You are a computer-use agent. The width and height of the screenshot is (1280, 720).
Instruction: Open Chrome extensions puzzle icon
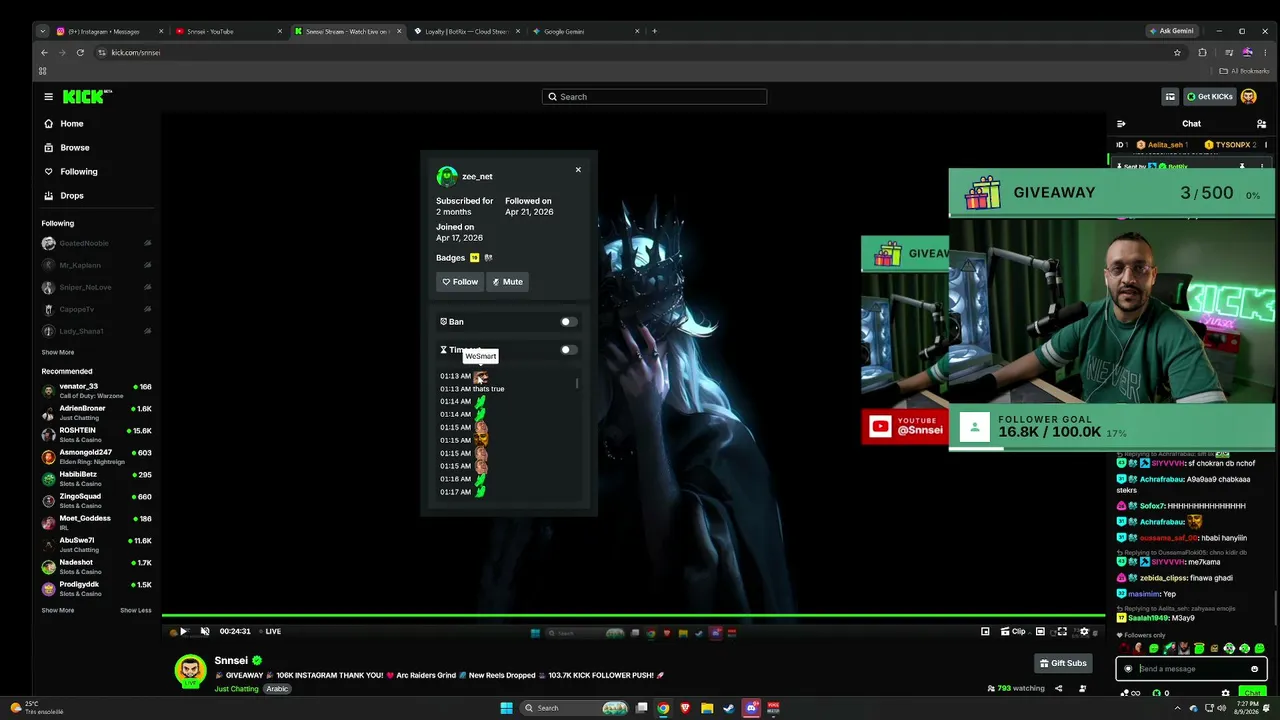1202,52
